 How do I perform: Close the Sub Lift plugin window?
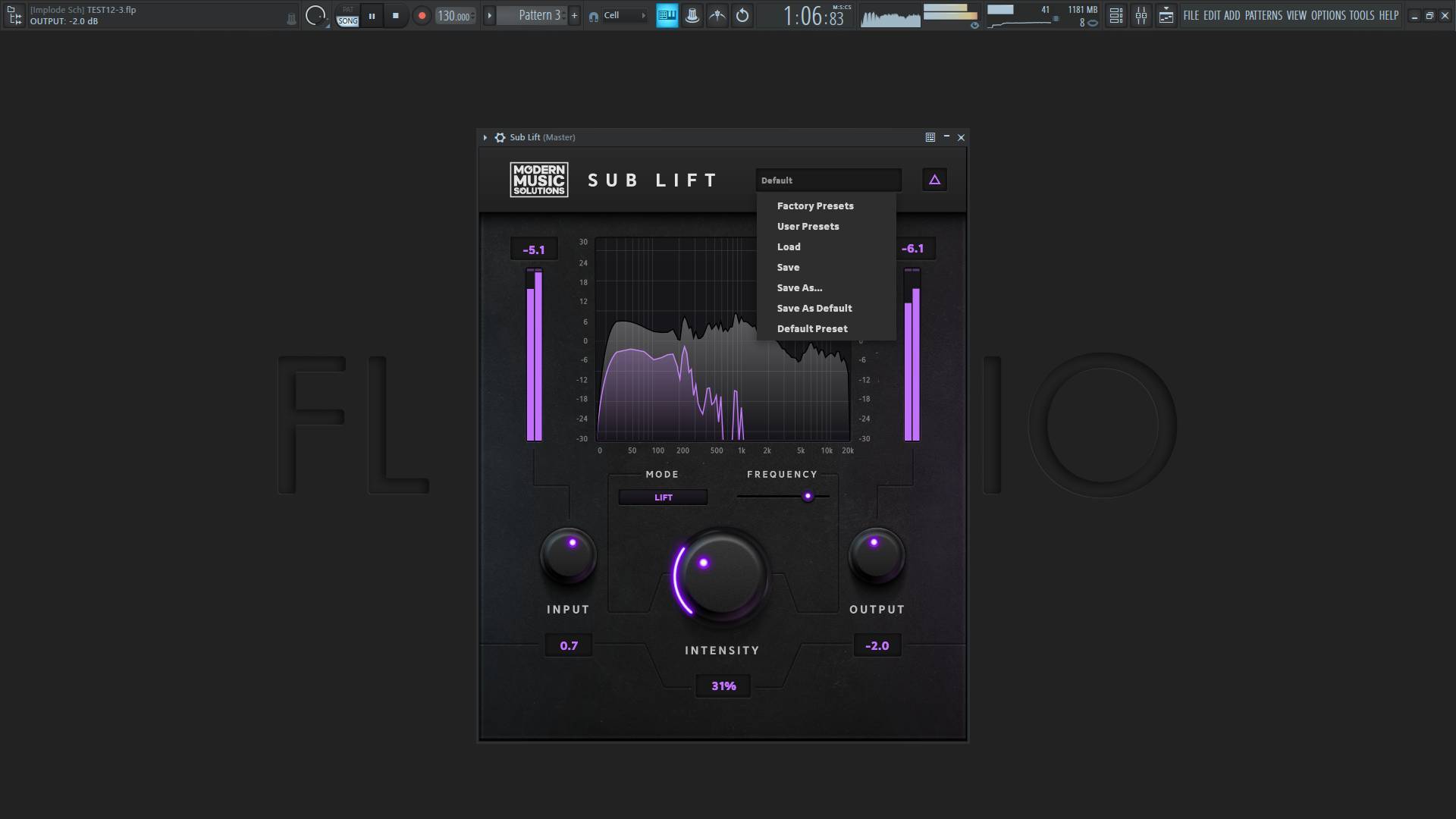pyautogui.click(x=961, y=137)
